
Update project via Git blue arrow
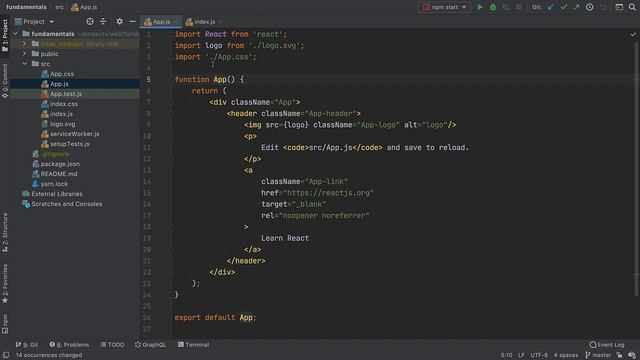click(551, 7)
